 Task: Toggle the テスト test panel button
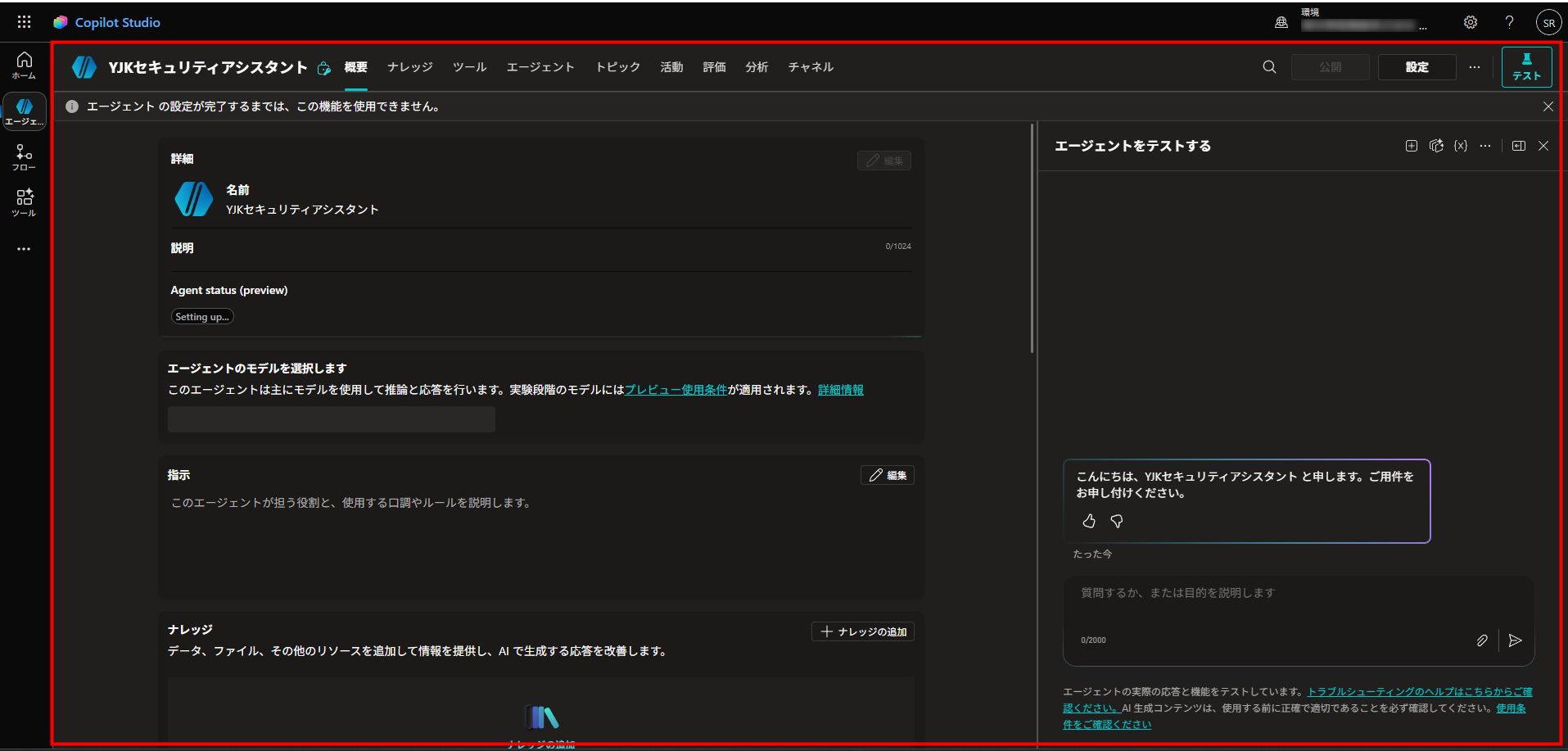pos(1526,67)
